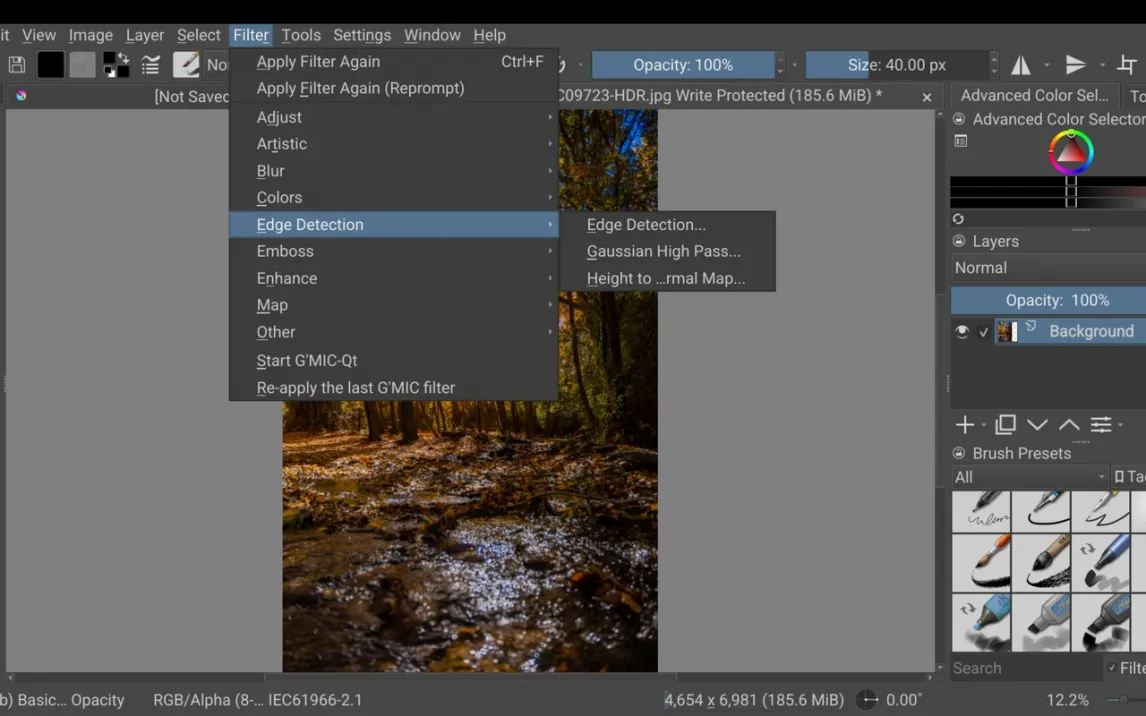Move layer down with the down arrow

click(x=1037, y=425)
